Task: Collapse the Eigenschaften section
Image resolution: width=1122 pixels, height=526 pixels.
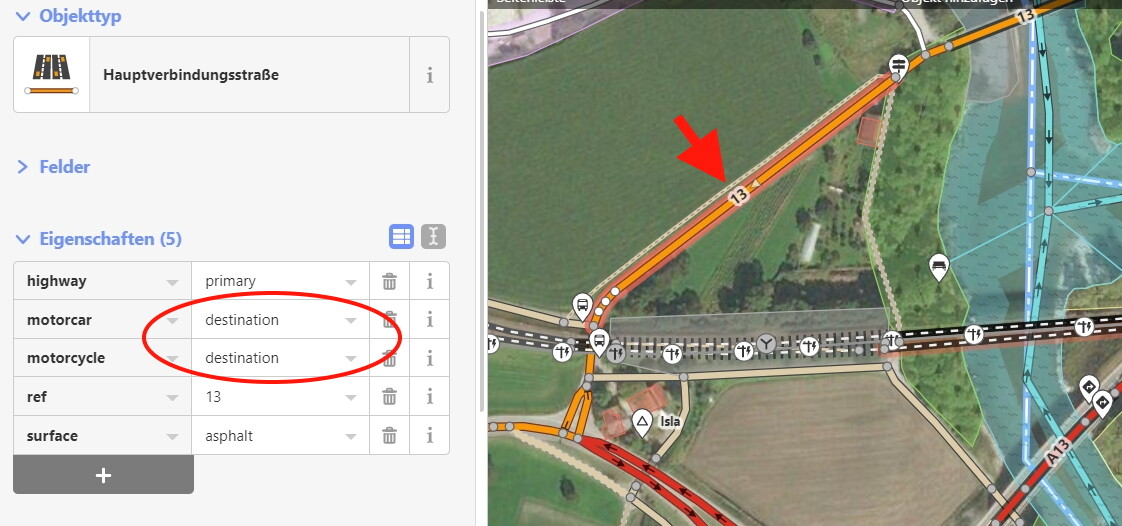Action: 99,239
